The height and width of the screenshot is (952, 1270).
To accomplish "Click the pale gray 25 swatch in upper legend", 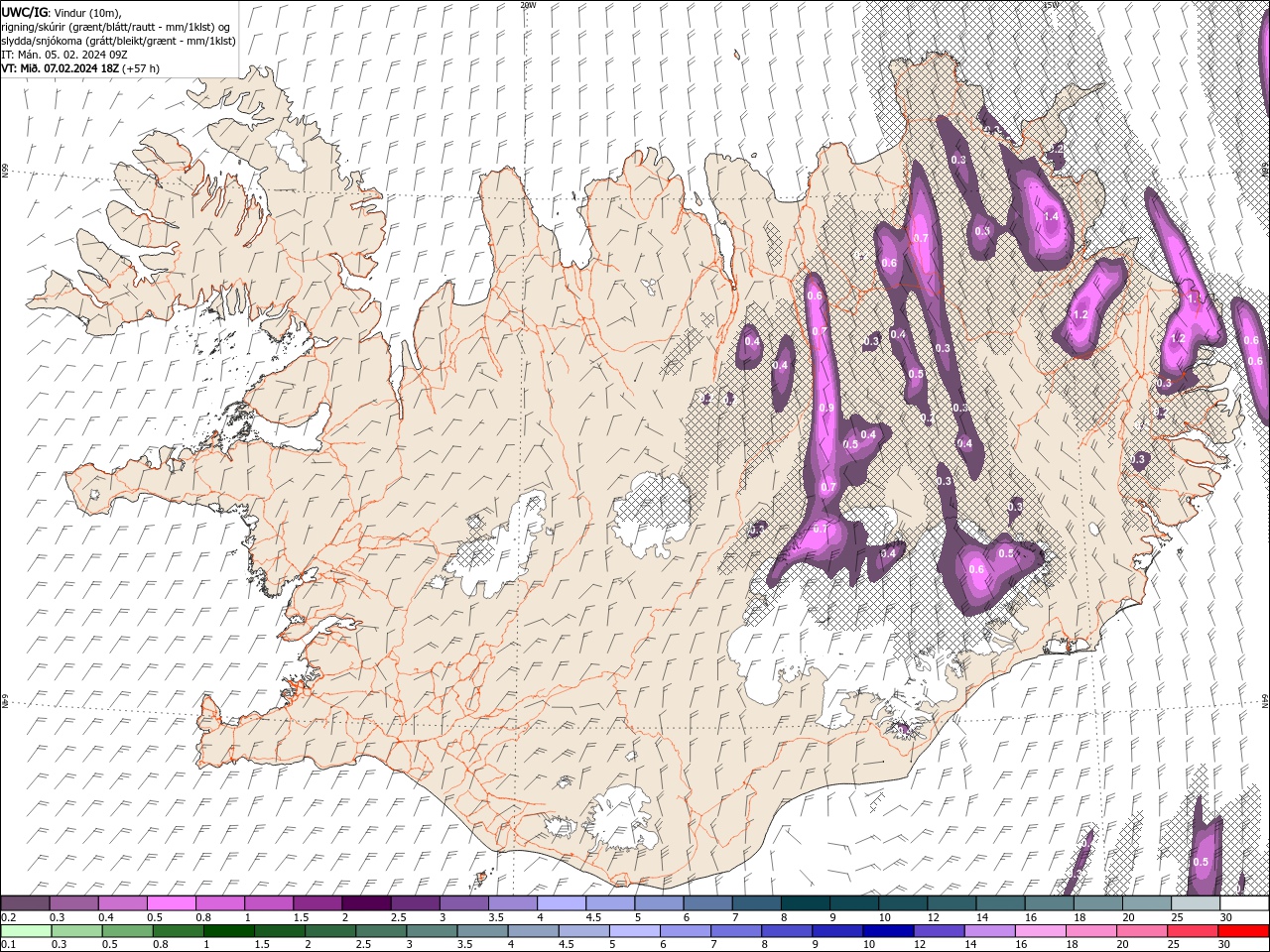I will tap(1196, 903).
